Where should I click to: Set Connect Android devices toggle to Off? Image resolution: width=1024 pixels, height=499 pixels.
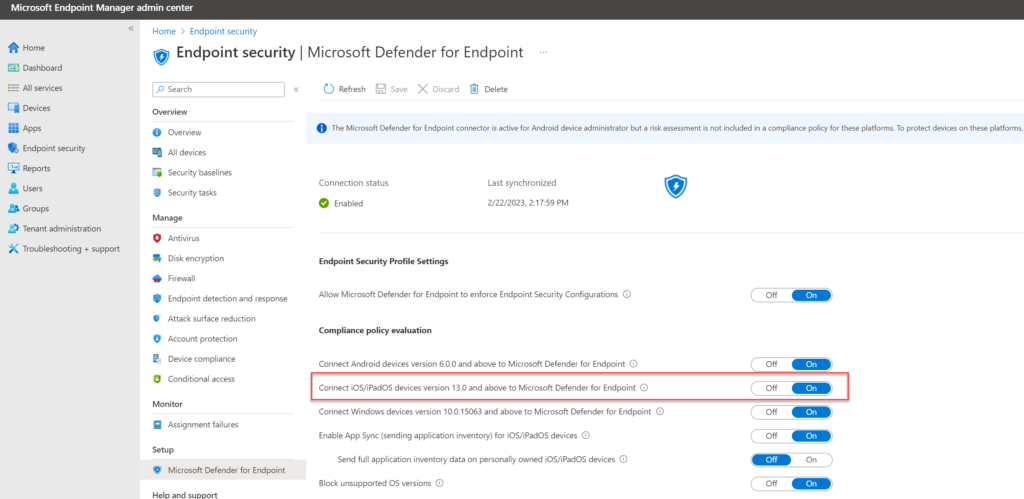point(771,364)
